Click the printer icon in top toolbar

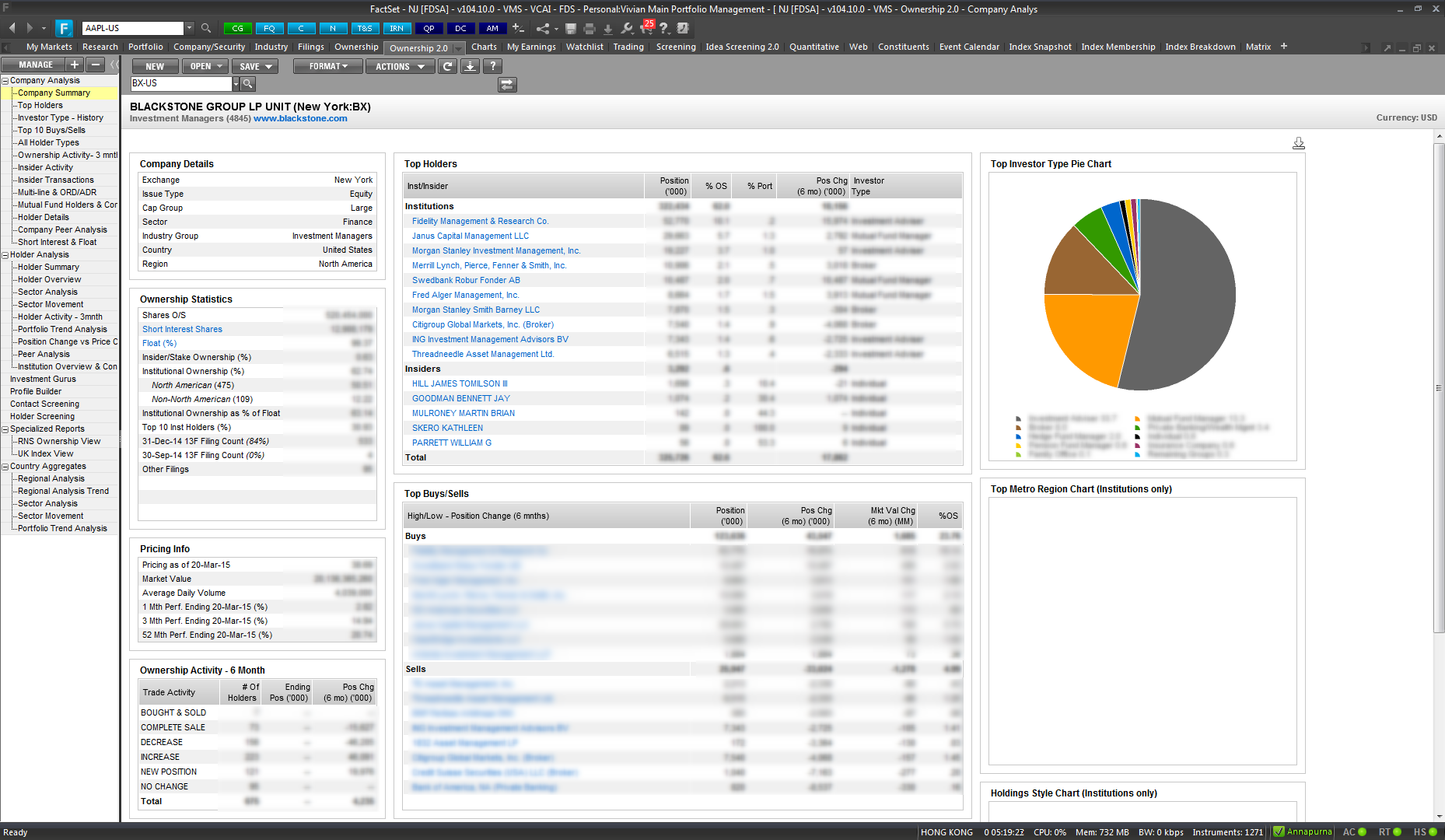(589, 28)
